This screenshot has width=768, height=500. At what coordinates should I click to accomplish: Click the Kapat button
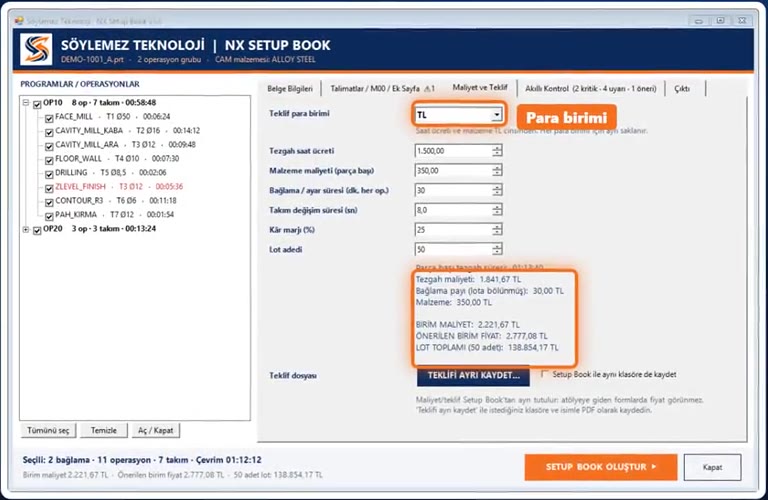tap(712, 467)
